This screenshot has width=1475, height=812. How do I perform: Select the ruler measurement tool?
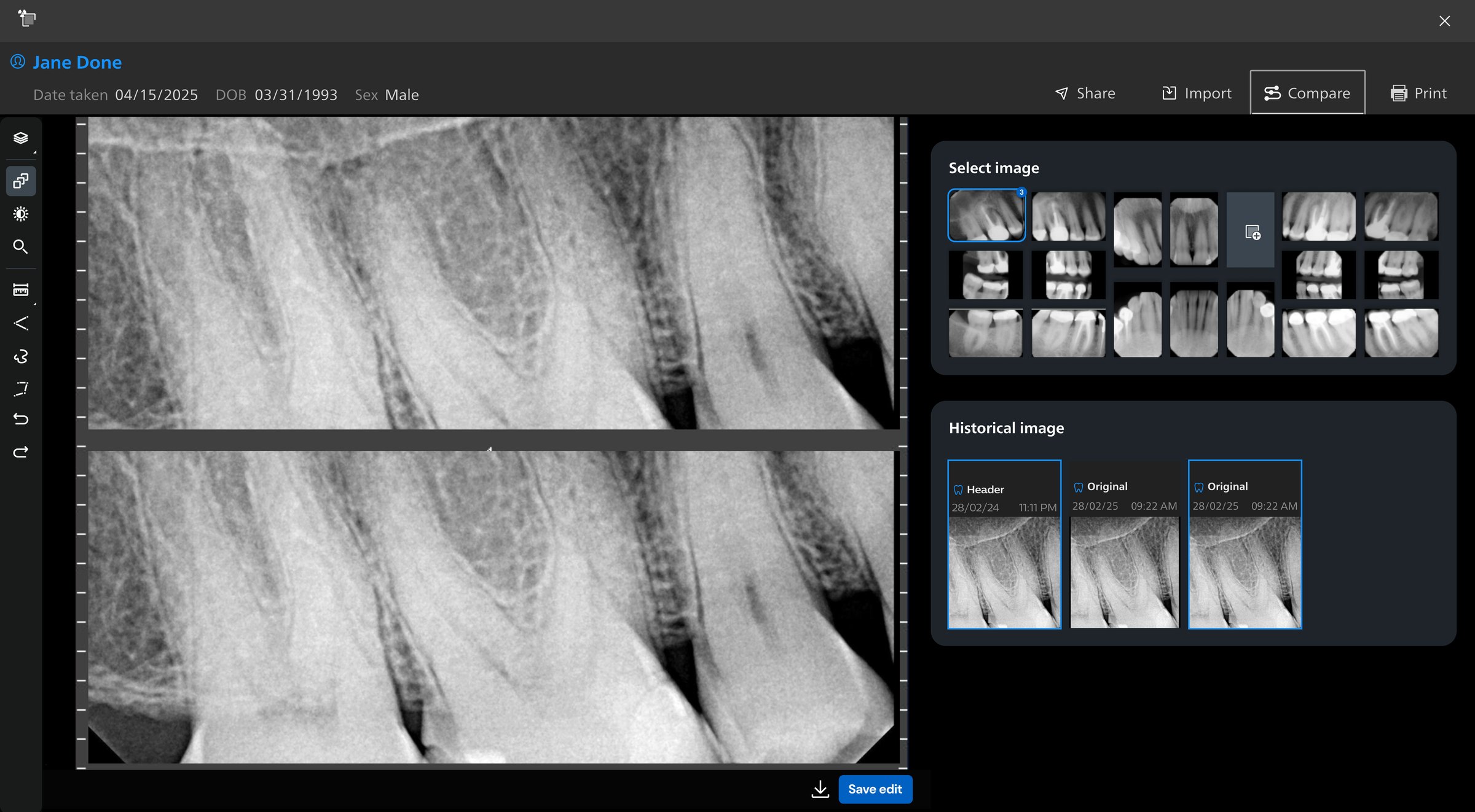pyautogui.click(x=21, y=290)
